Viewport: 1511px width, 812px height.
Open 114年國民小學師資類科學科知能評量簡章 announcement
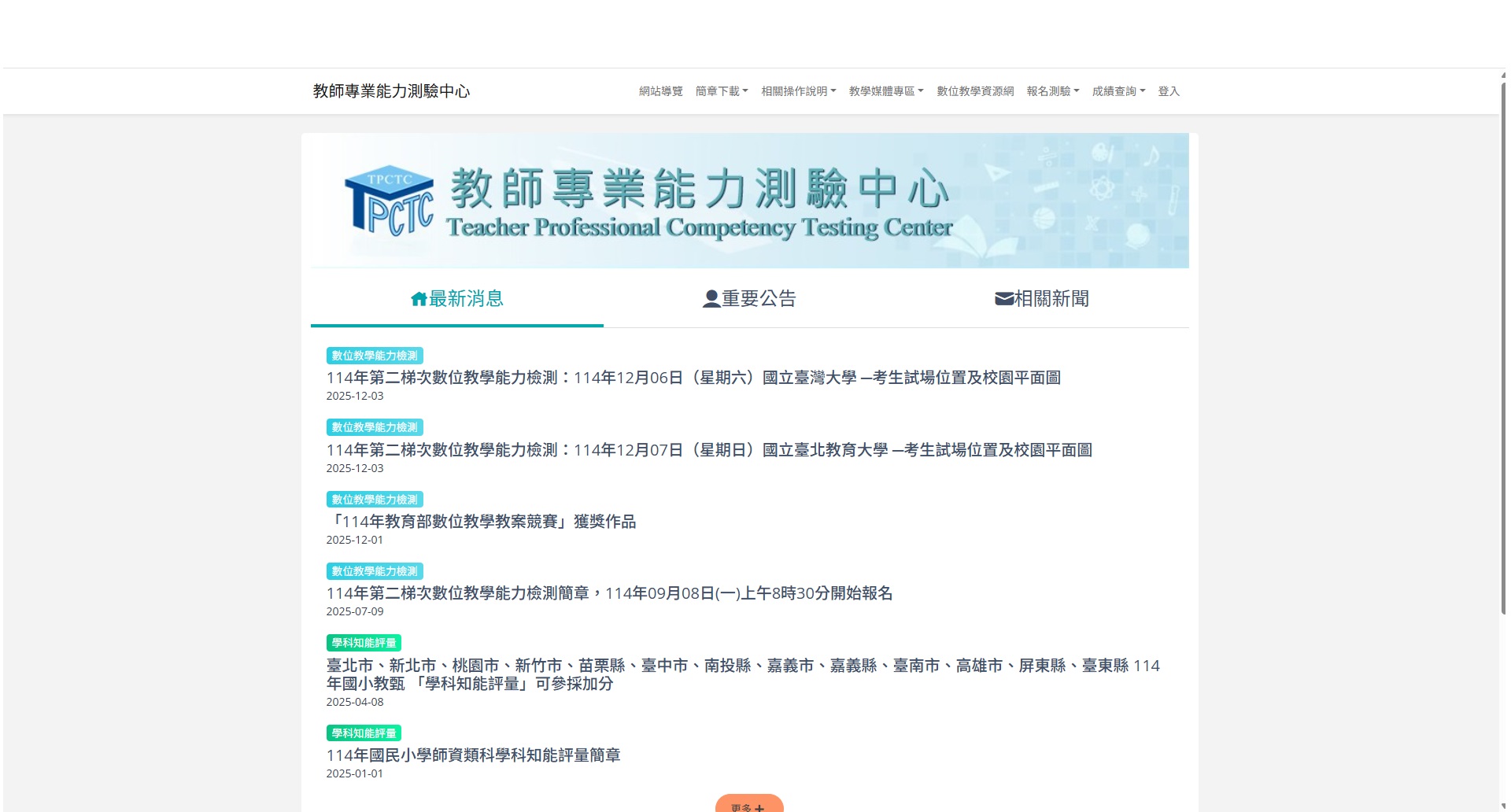pyautogui.click(x=473, y=755)
